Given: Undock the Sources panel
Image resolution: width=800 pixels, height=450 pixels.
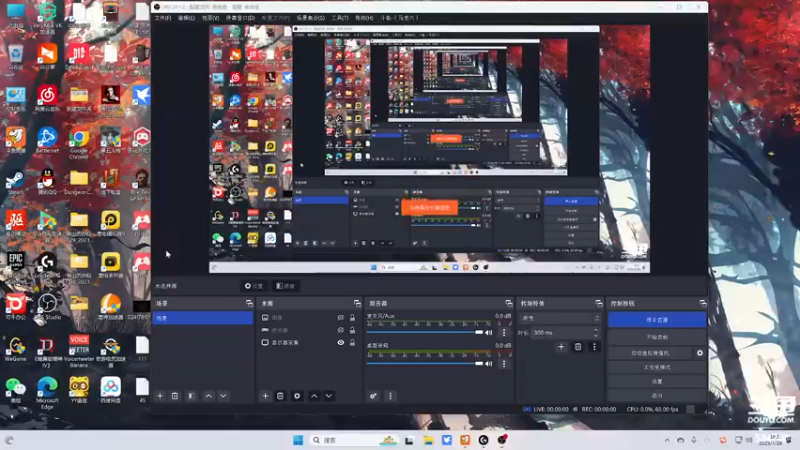Looking at the screenshot, I should (357, 303).
